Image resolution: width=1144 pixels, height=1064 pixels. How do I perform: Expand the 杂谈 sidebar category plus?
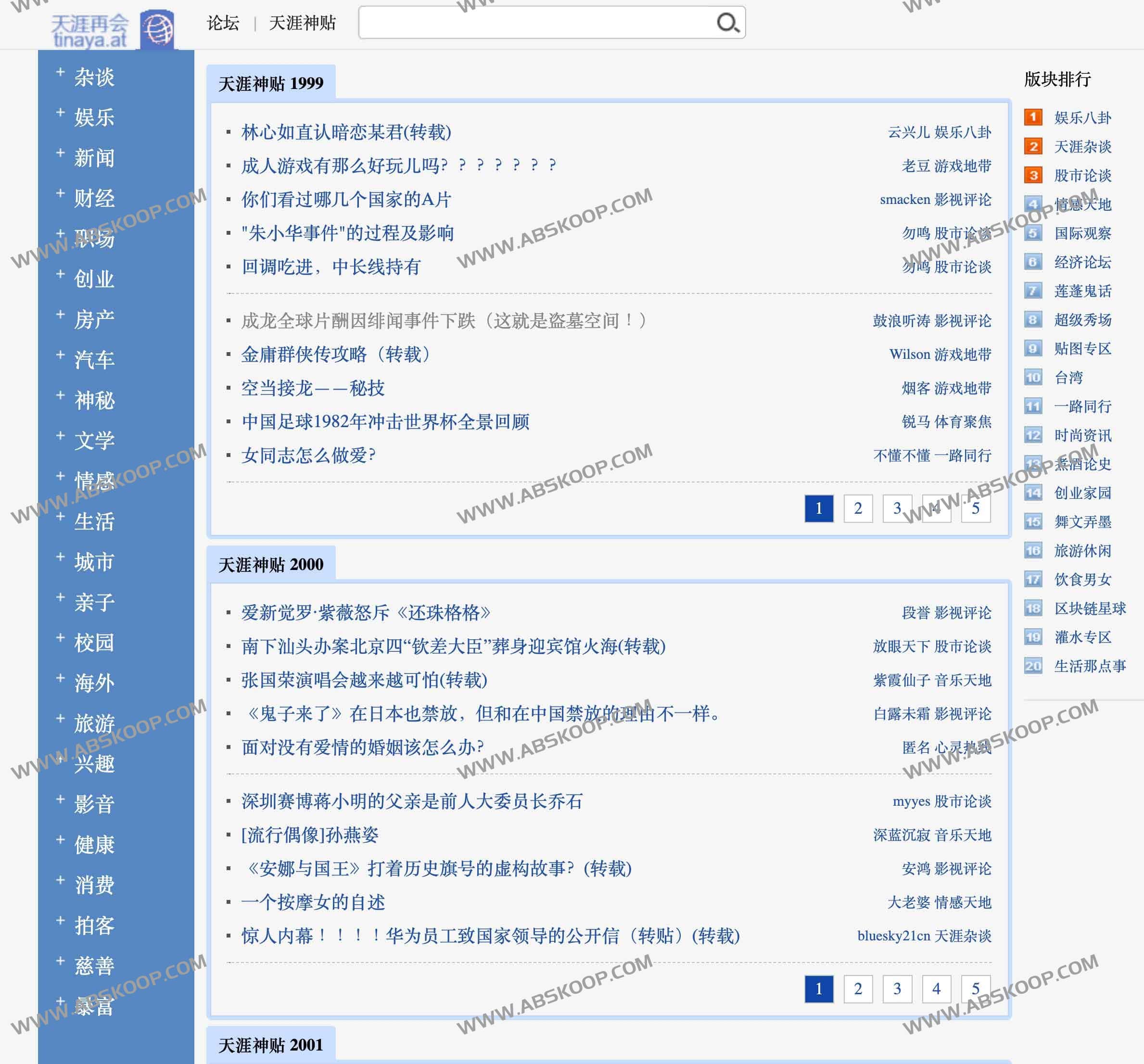[x=60, y=72]
